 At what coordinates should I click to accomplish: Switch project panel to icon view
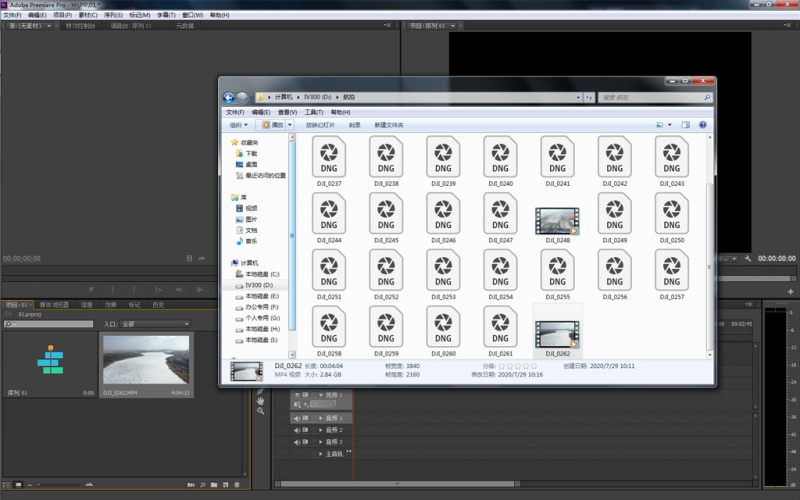[x=18, y=484]
